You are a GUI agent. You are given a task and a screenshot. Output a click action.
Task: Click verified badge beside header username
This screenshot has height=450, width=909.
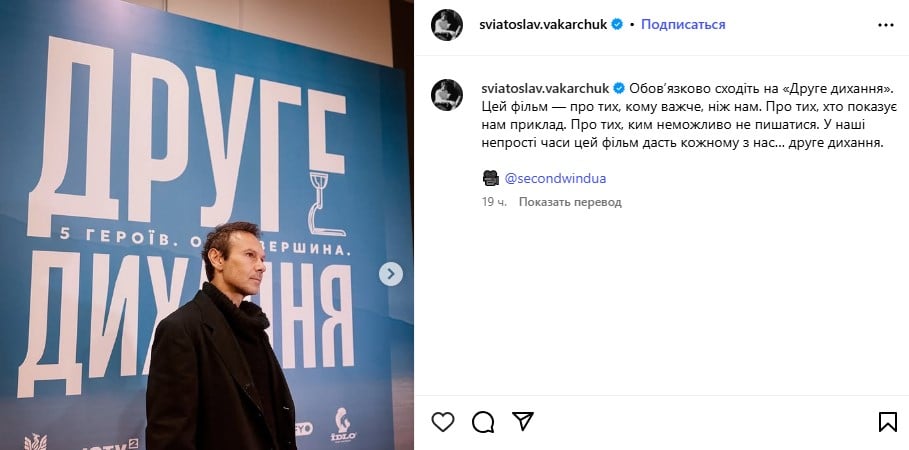617,24
